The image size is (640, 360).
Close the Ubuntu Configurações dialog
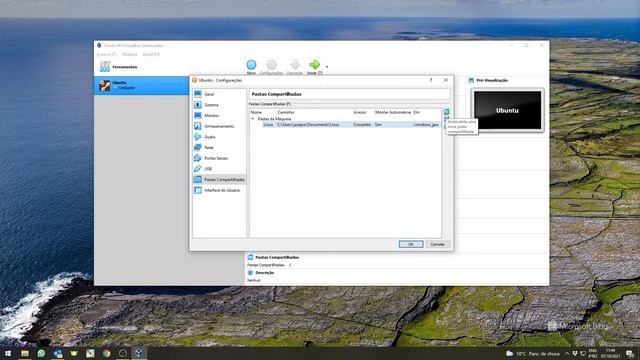[446, 80]
